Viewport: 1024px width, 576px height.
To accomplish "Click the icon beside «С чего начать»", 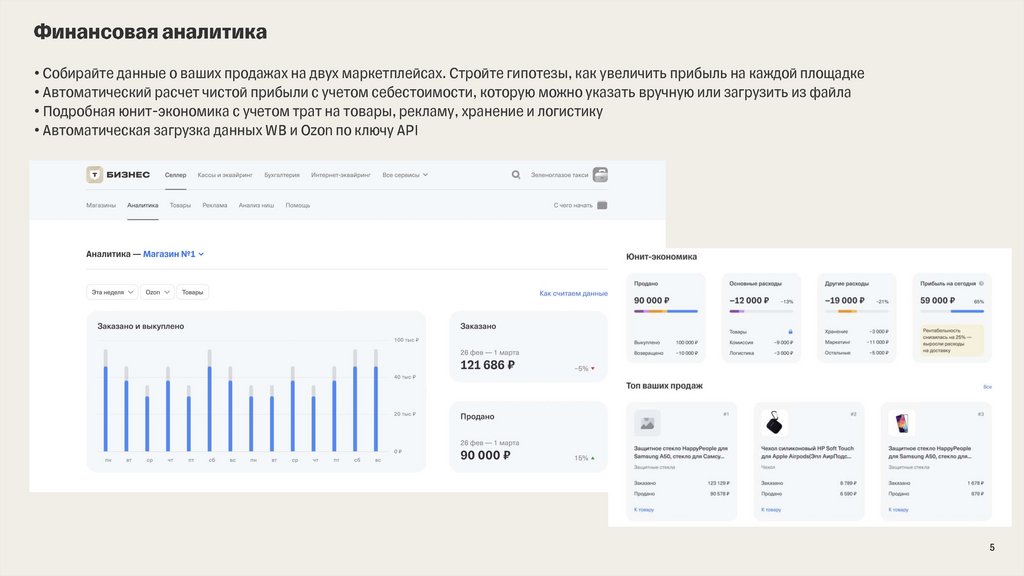I will 602,205.
